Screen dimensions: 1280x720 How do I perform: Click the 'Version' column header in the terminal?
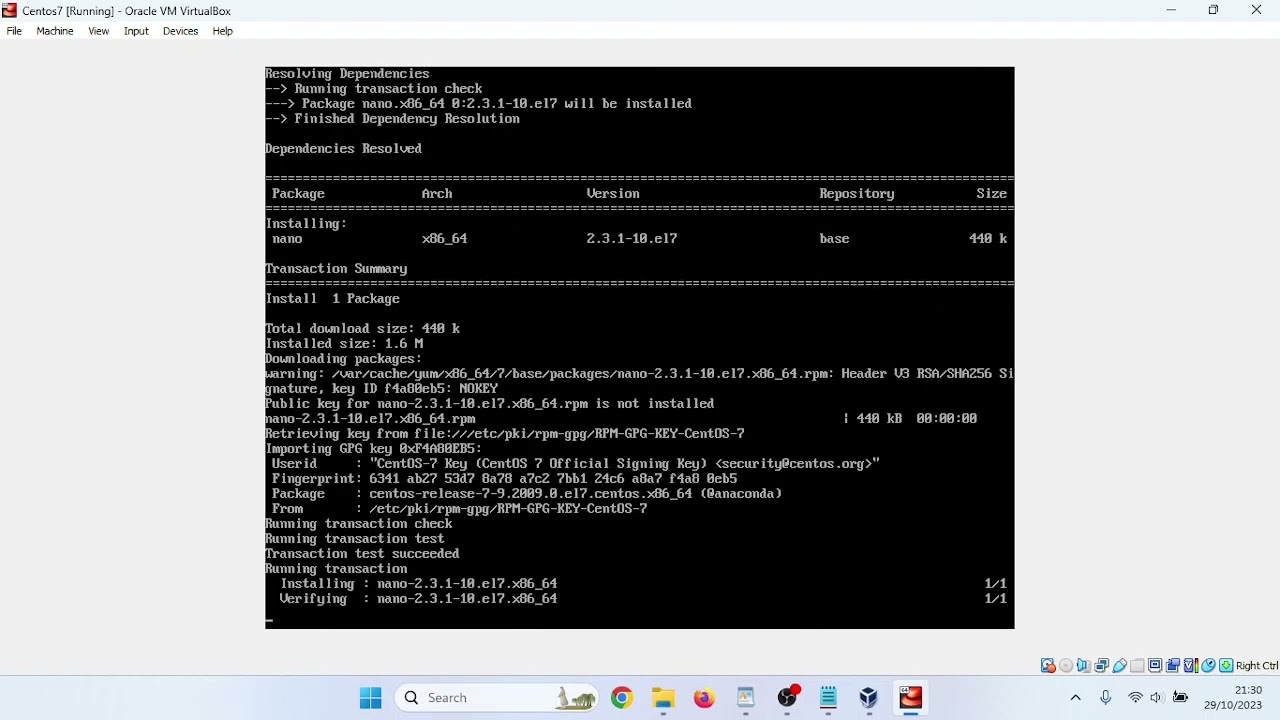(x=613, y=194)
